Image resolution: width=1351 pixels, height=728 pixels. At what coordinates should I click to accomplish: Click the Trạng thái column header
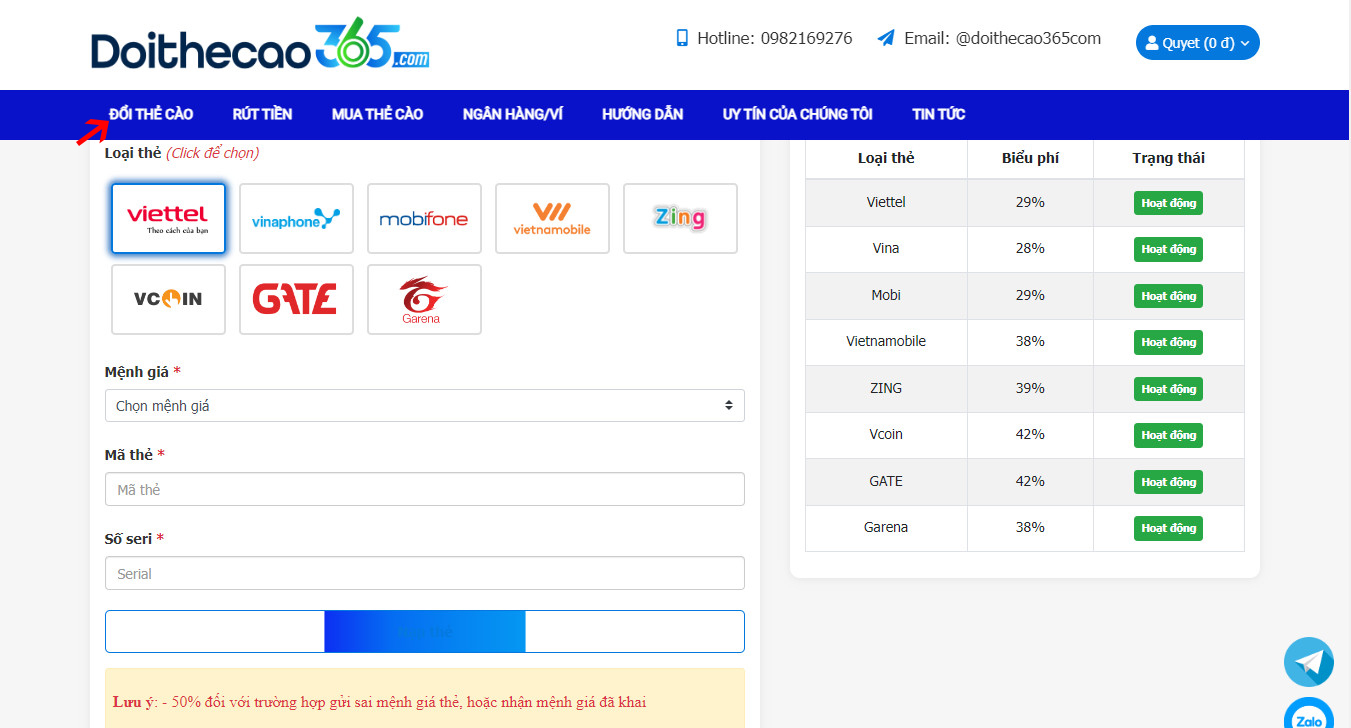pos(1168,158)
